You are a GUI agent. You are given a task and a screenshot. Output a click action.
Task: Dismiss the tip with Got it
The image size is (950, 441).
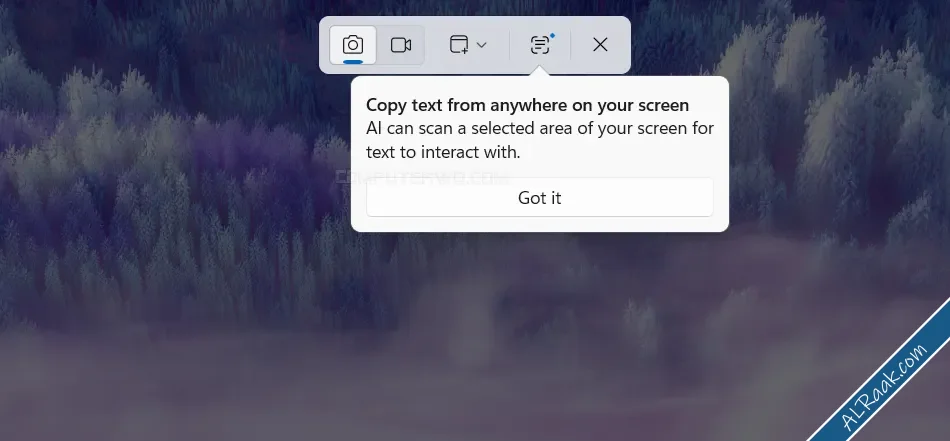(540, 197)
